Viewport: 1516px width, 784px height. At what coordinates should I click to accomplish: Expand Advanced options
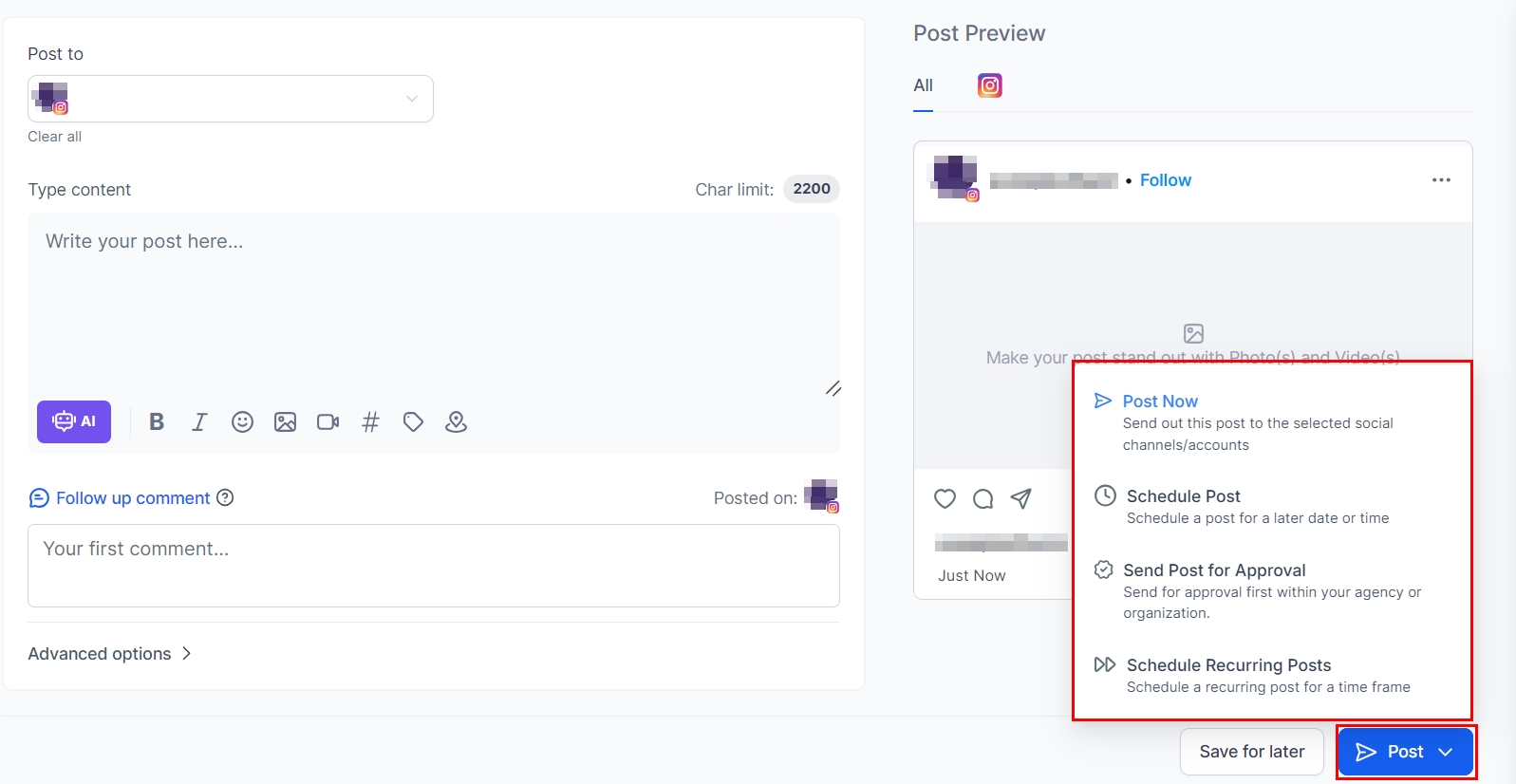click(x=110, y=654)
